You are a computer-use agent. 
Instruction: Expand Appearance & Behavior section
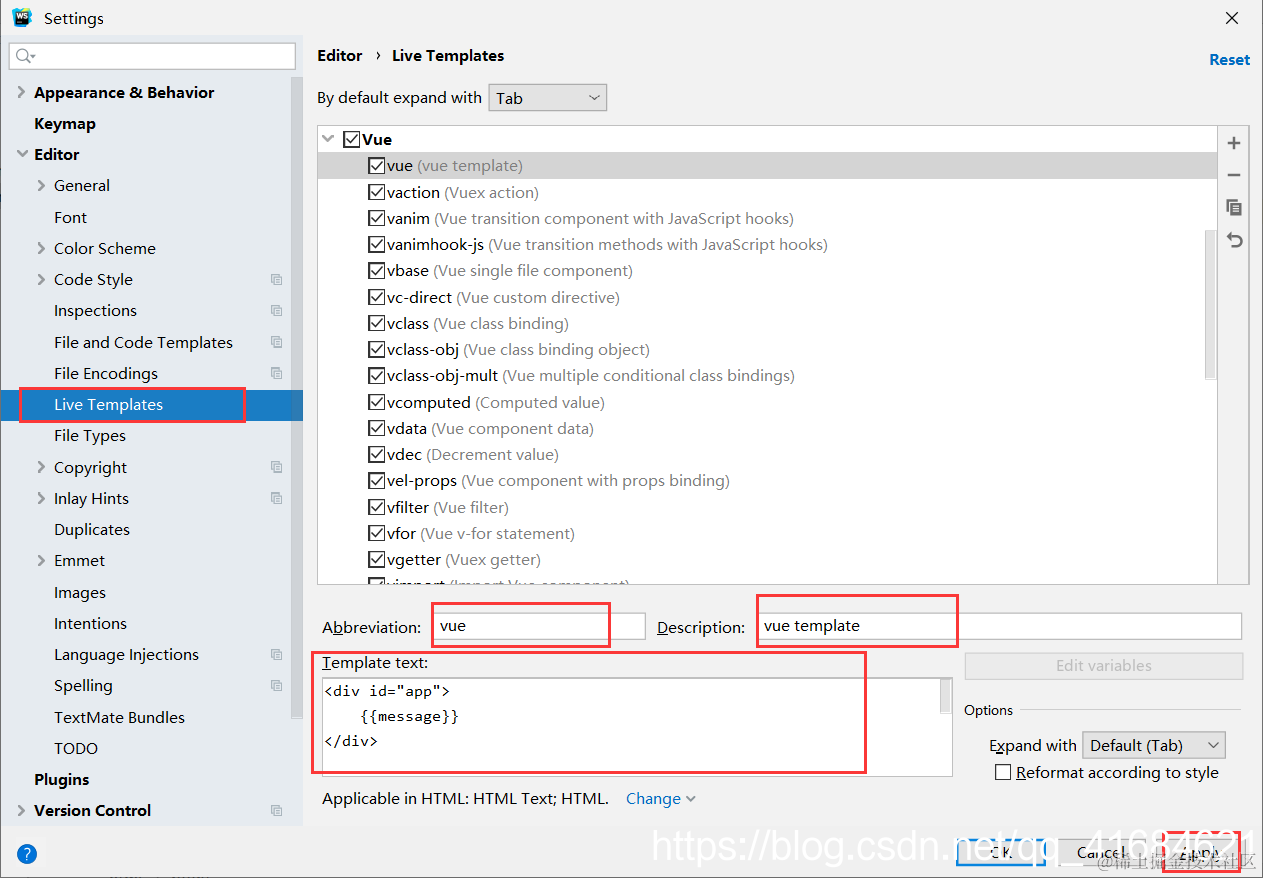[21, 92]
